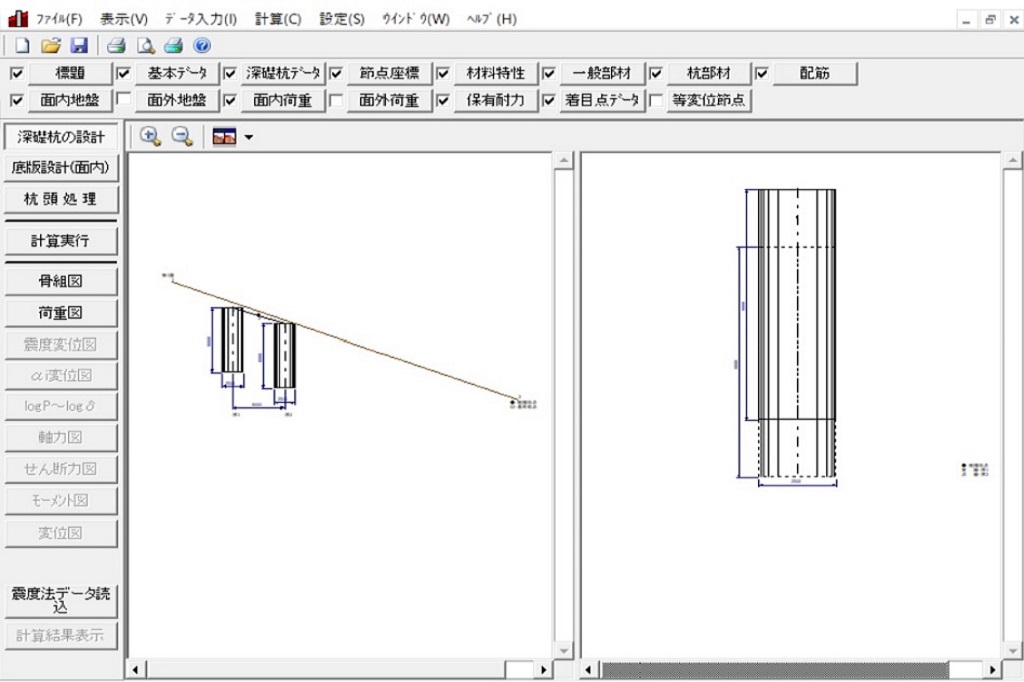Open the 表示(V) menu
The image size is (1024, 682).
(123, 19)
